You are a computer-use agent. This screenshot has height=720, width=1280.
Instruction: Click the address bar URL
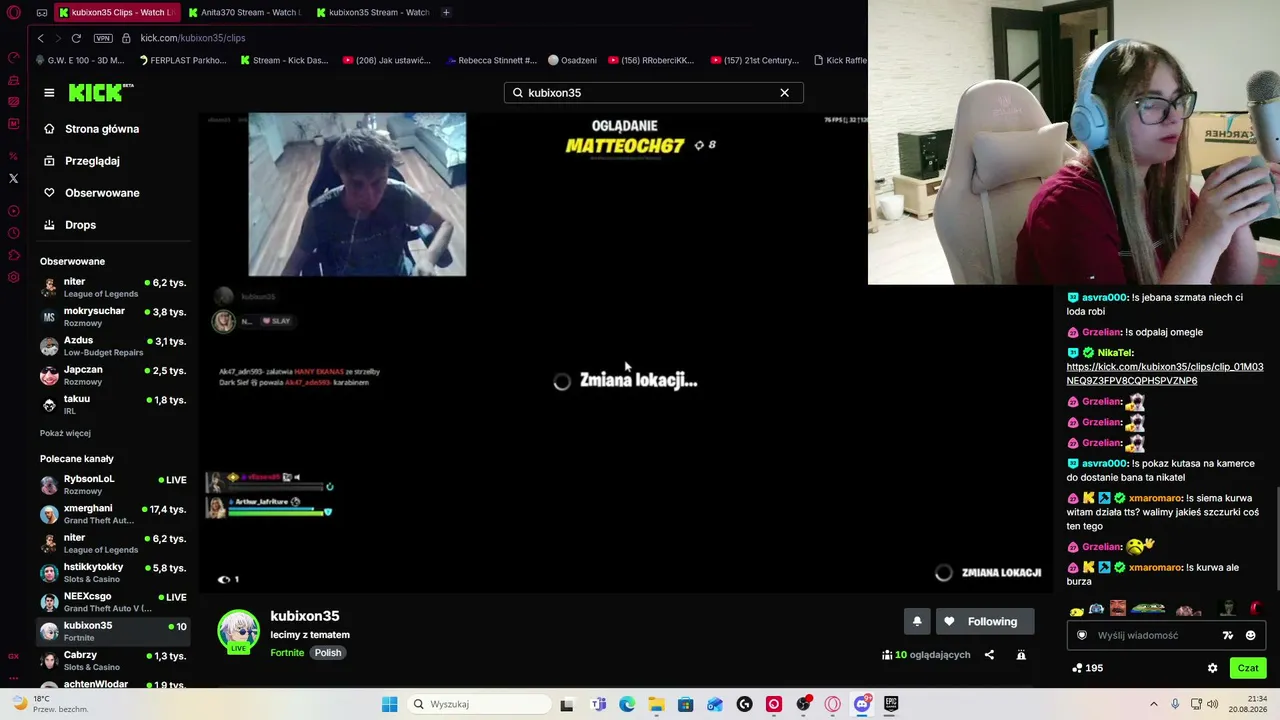coord(193,38)
